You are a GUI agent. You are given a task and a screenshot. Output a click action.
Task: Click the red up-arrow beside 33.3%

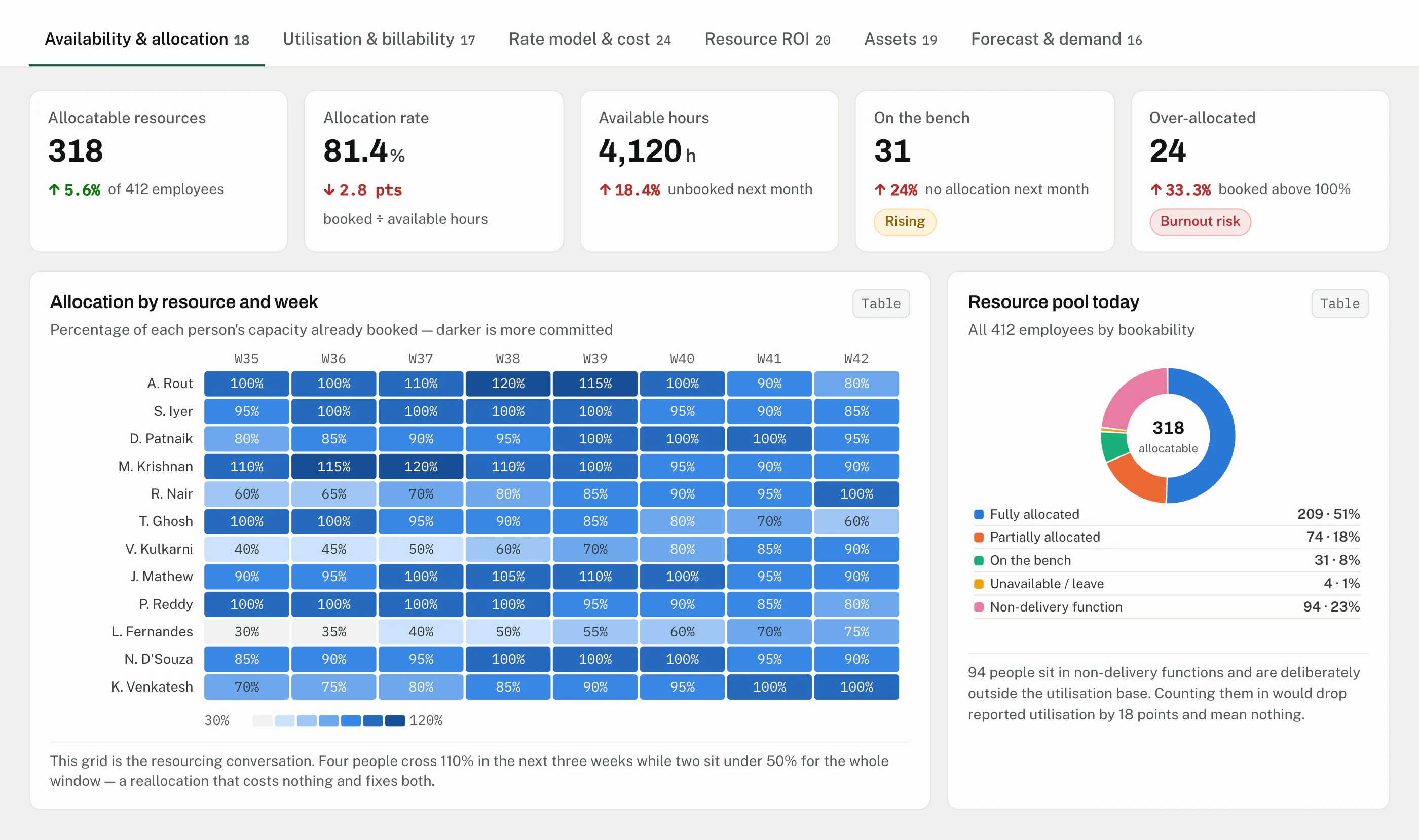(1155, 189)
